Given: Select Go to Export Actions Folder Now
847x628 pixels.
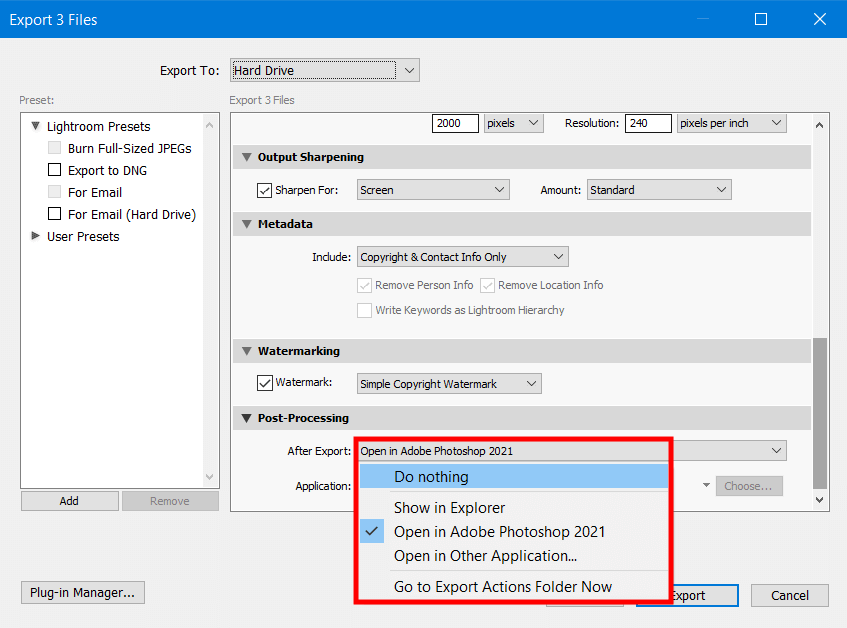Looking at the screenshot, I should click(x=502, y=587).
